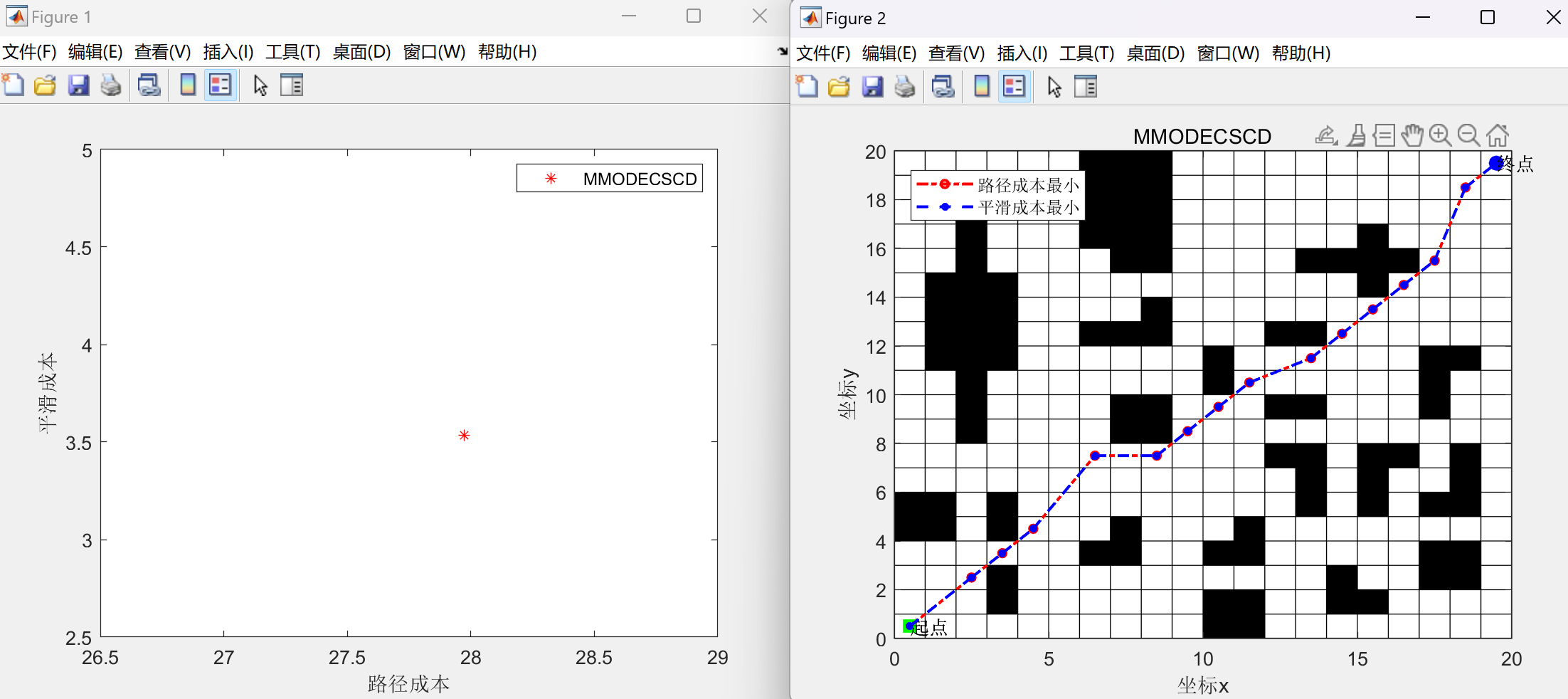Screen dimensions: 1568x699
Task: Toggle Insert Colorbar in Figure 2 toolbar
Action: click(981, 87)
